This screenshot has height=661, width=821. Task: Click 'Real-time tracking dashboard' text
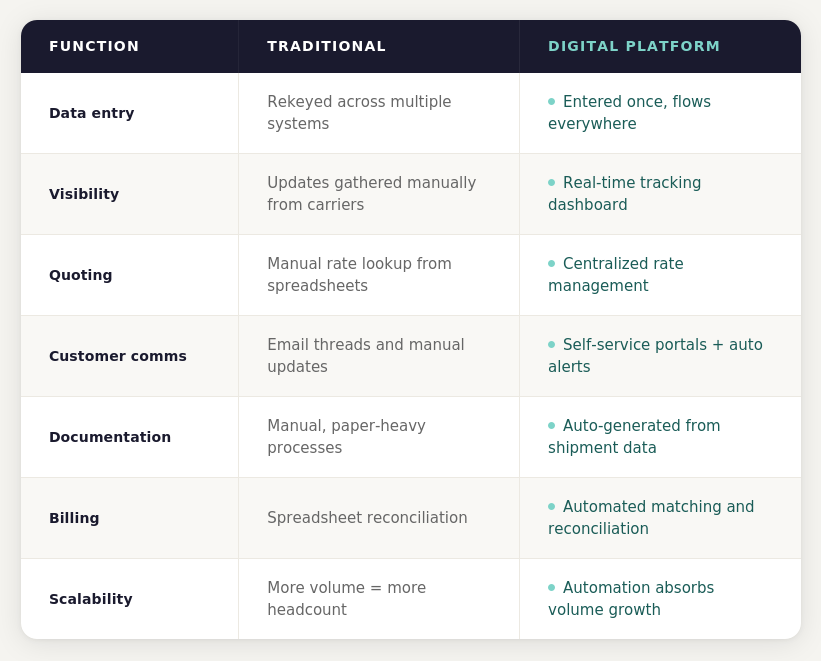click(625, 194)
